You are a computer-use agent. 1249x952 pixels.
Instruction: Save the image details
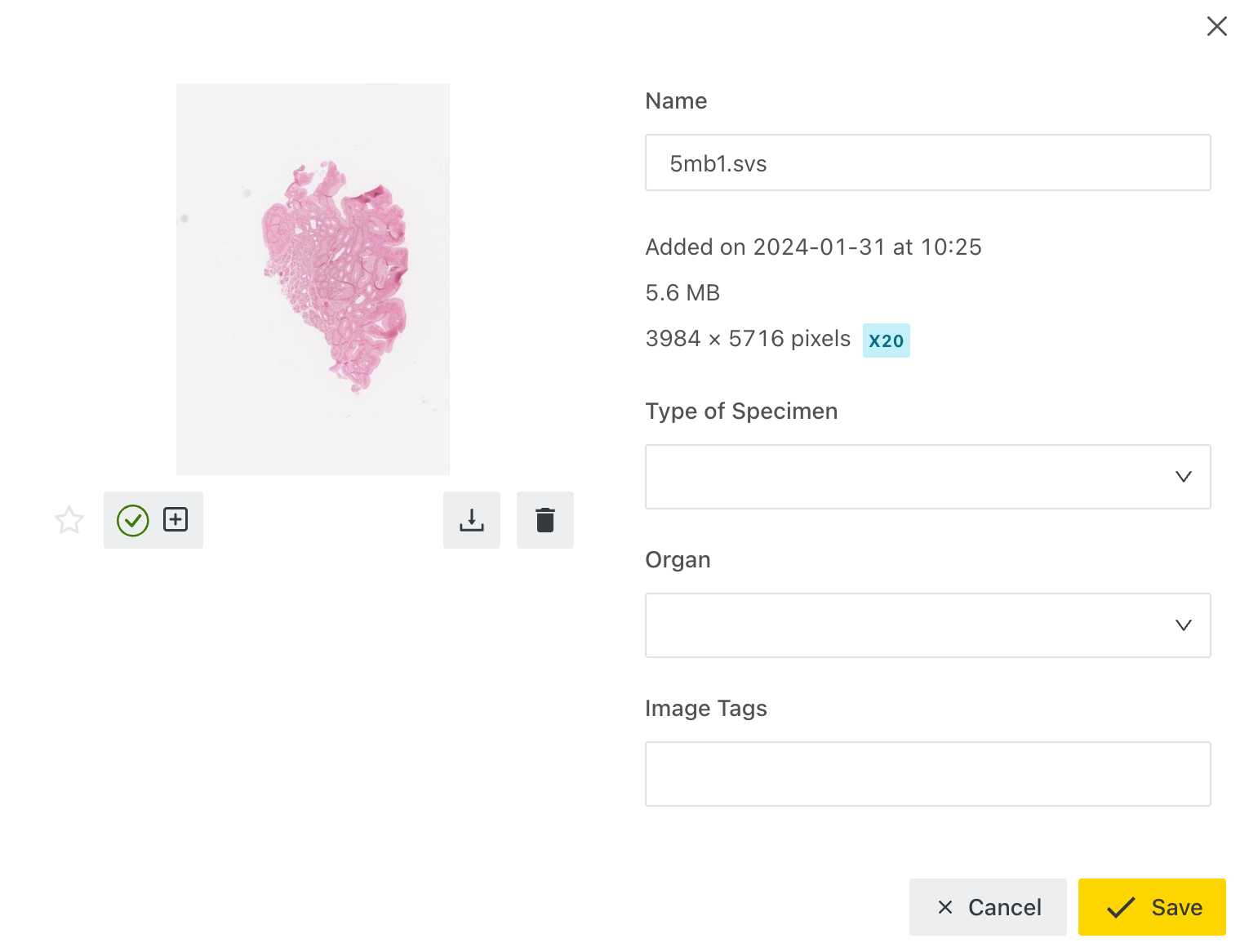[x=1152, y=907]
